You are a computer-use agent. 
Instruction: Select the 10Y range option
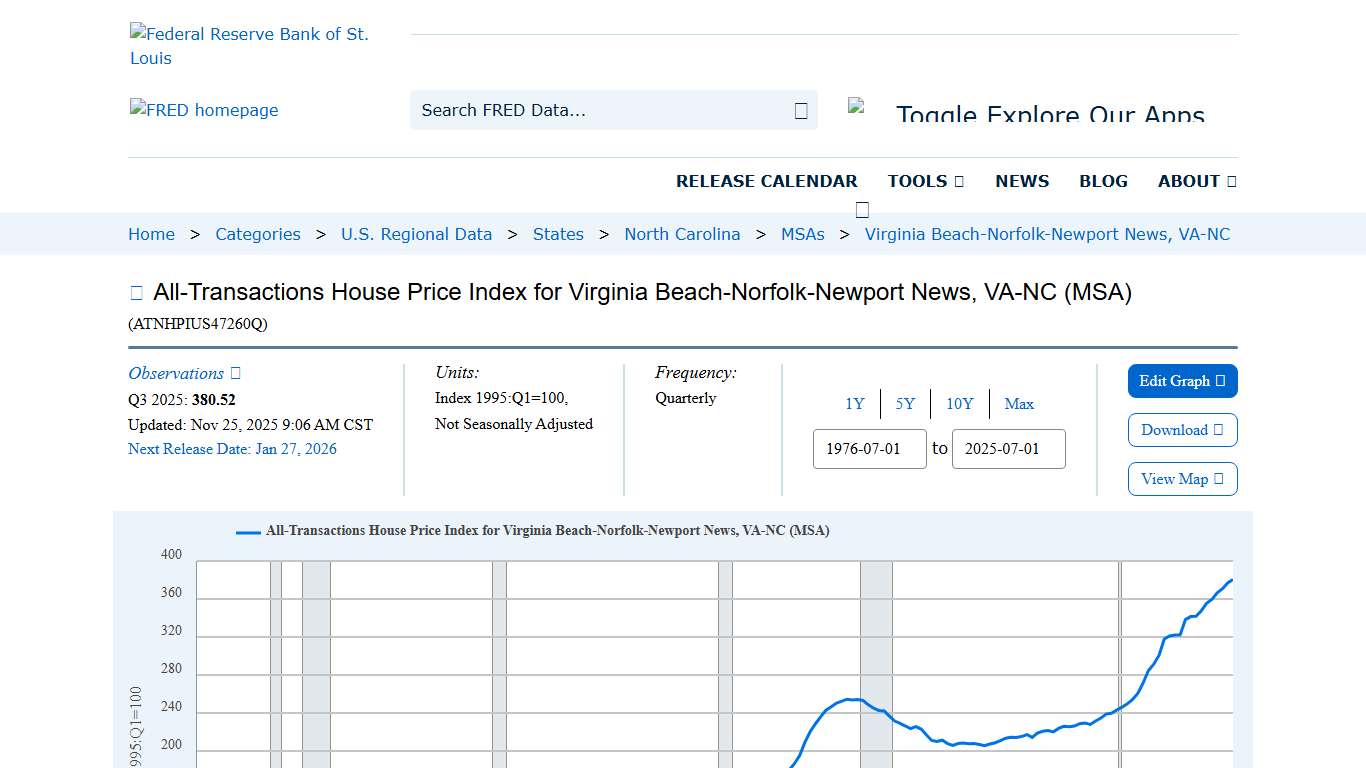point(959,404)
